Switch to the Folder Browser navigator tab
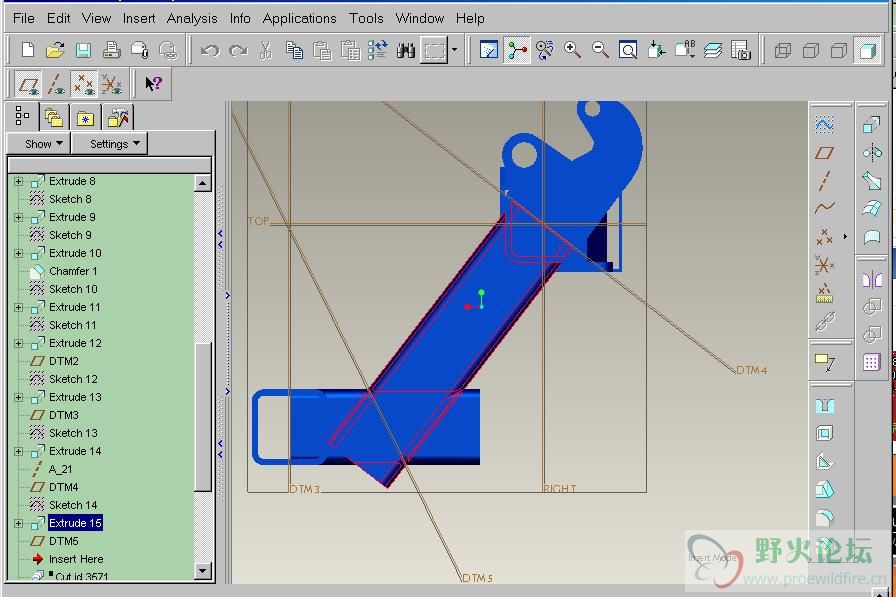The height and width of the screenshot is (597, 896). click(54, 117)
